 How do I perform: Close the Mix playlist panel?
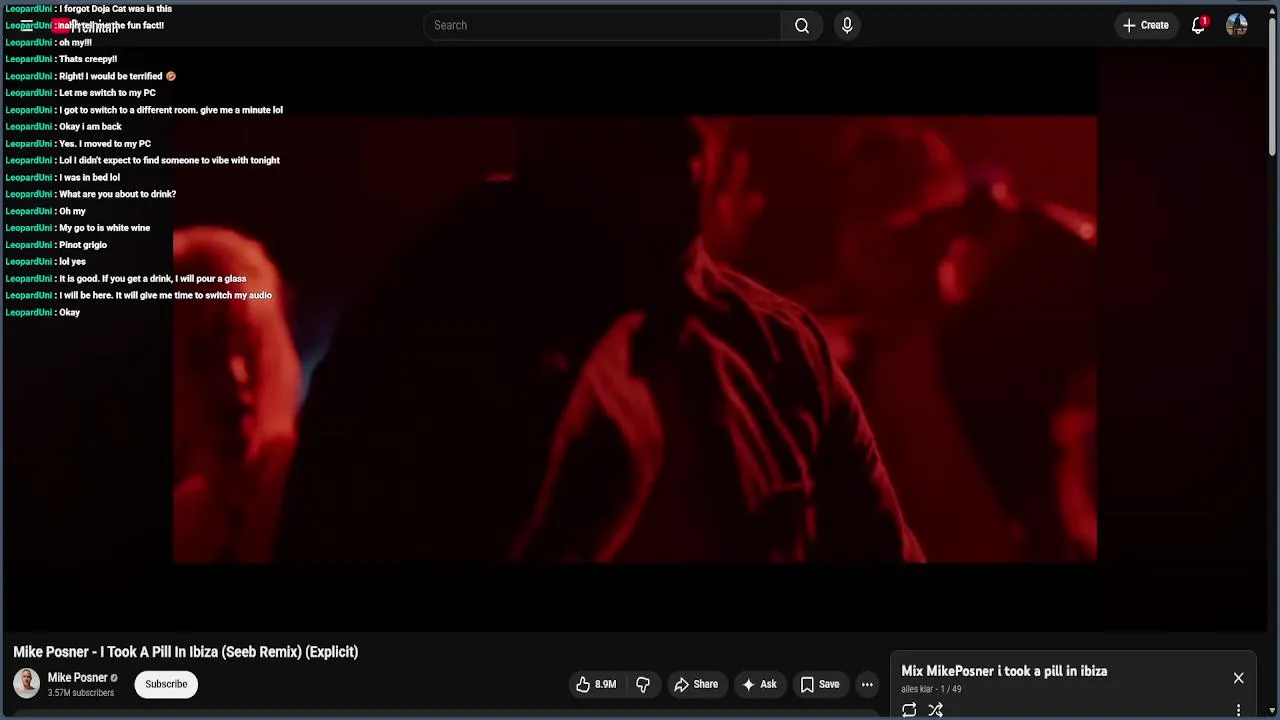[1238, 678]
